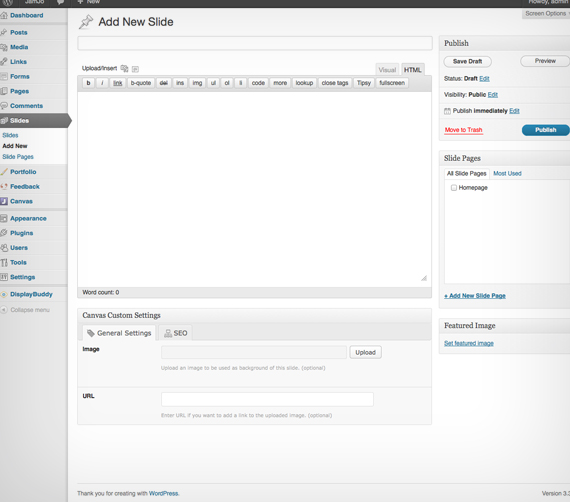Click the Tools icon in sidebar
Screen dimensions: 570x502
[4, 262]
